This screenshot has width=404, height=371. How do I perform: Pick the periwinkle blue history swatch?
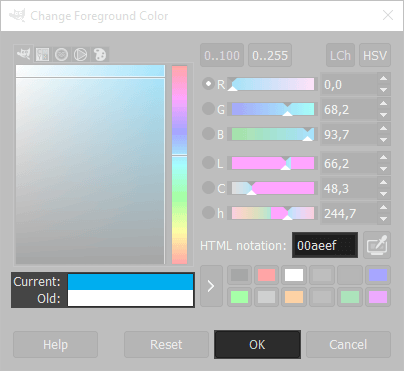point(378,275)
